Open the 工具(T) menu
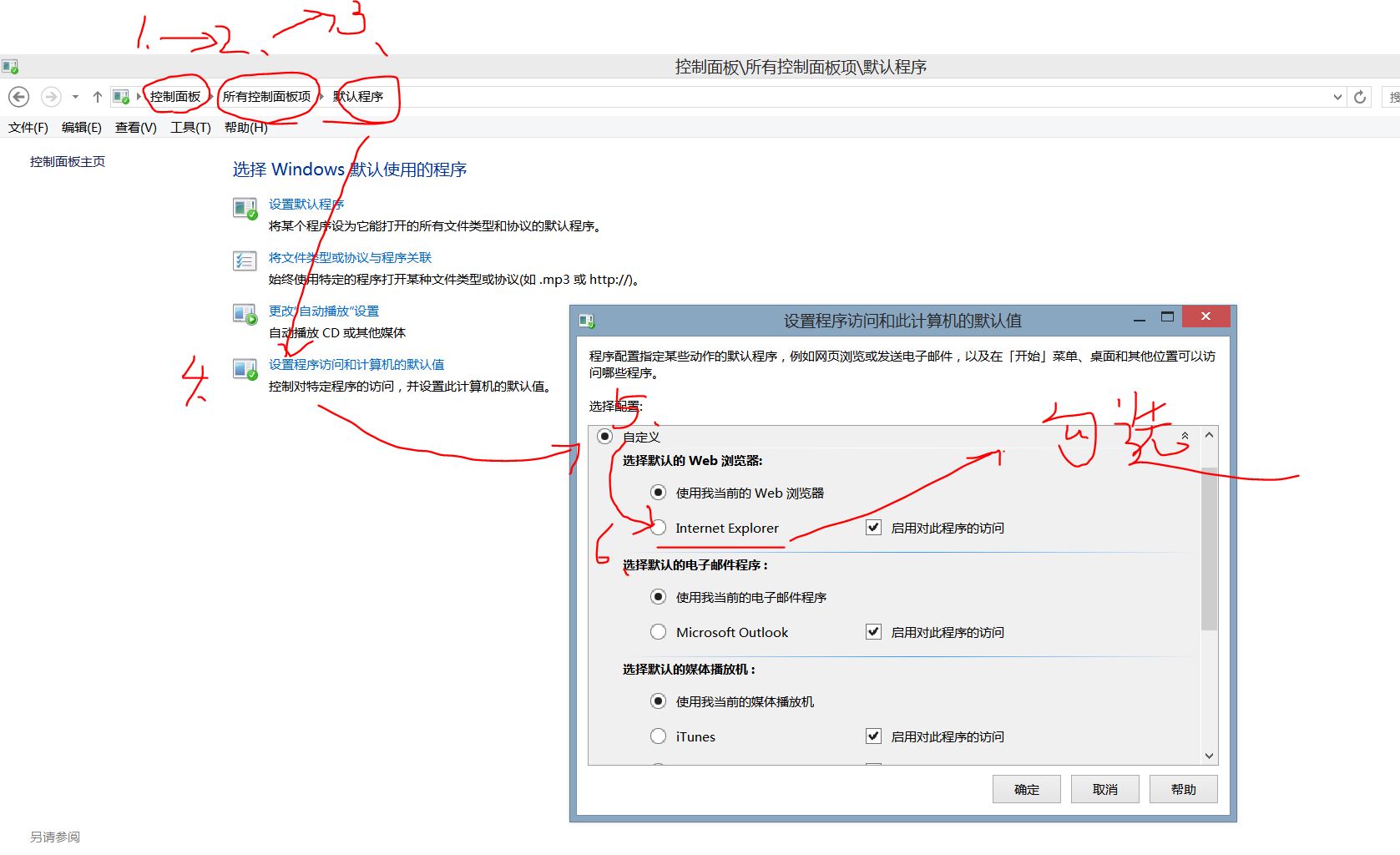 [x=190, y=128]
